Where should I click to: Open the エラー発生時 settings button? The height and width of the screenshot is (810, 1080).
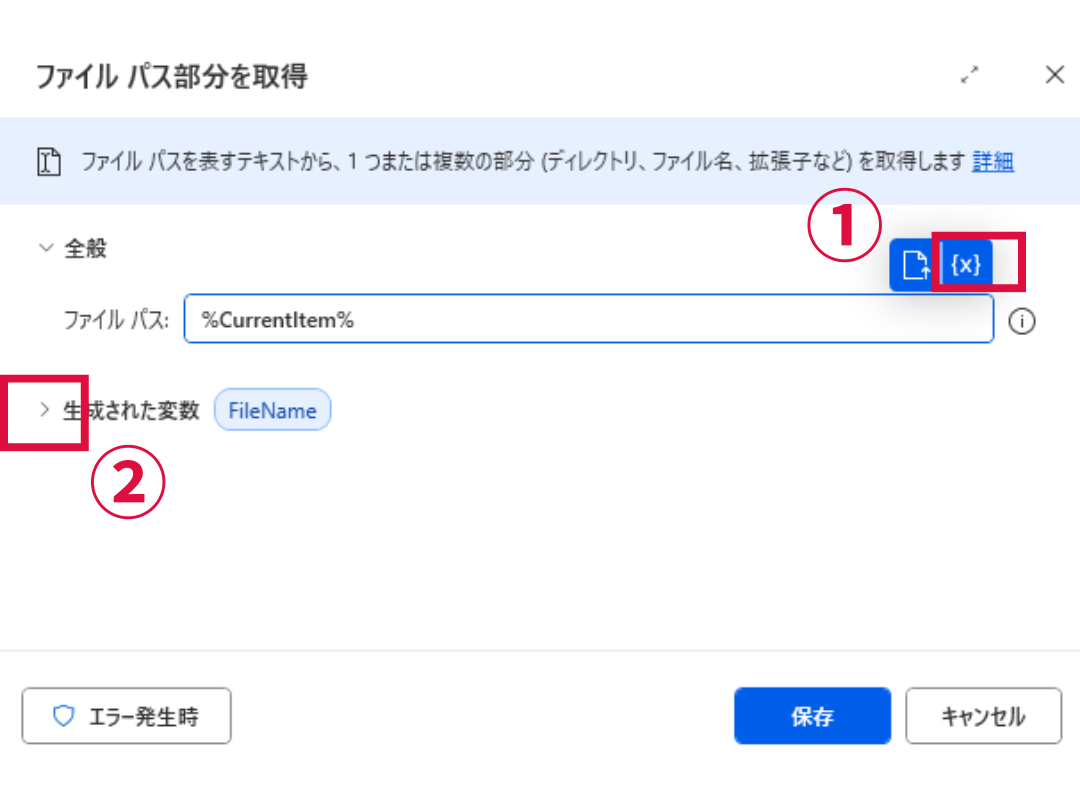tap(126, 716)
